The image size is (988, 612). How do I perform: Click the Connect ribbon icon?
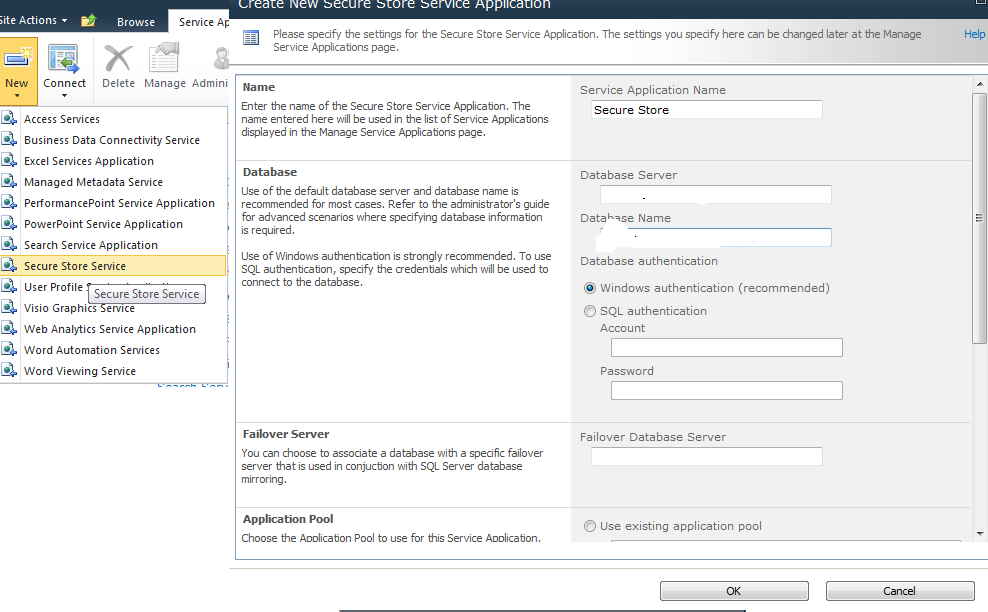tap(64, 60)
